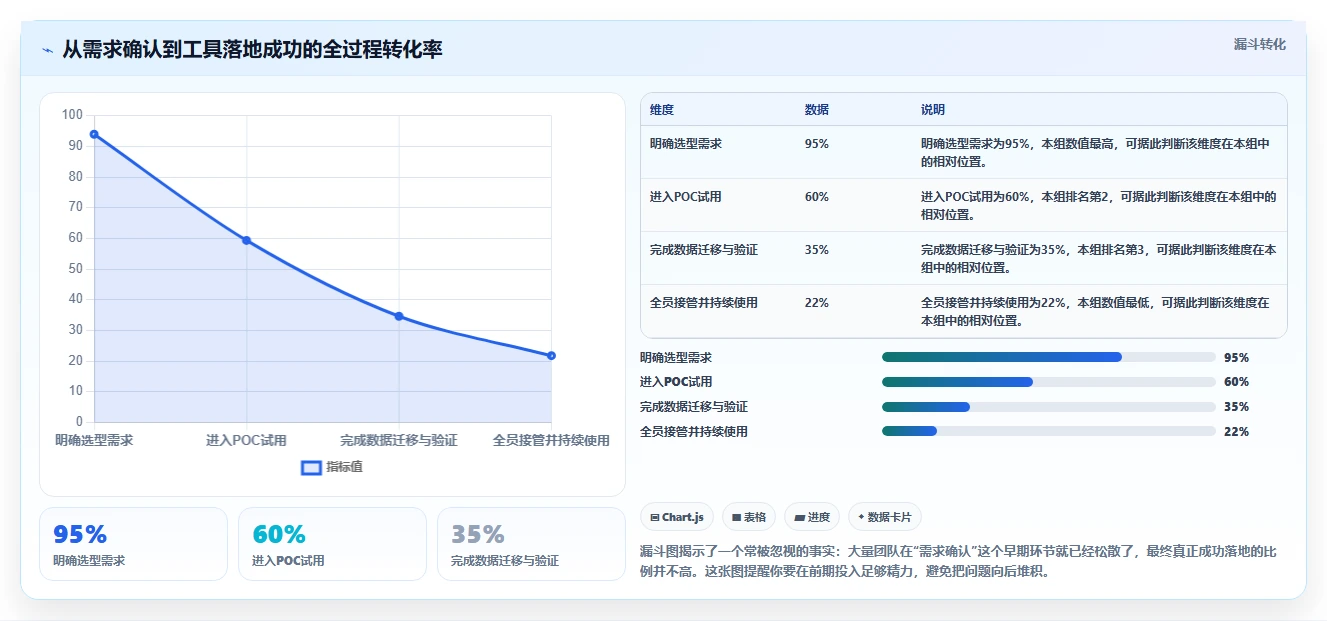This screenshot has width=1327, height=621.
Task: Open the 60% 进入POC试用 stat card
Action: 332,544
